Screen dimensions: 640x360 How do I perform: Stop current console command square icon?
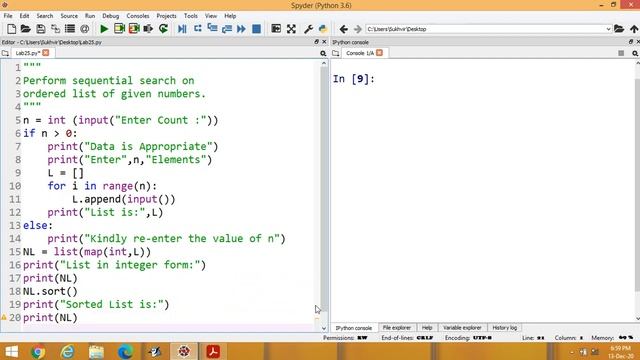pyautogui.click(x=621, y=53)
